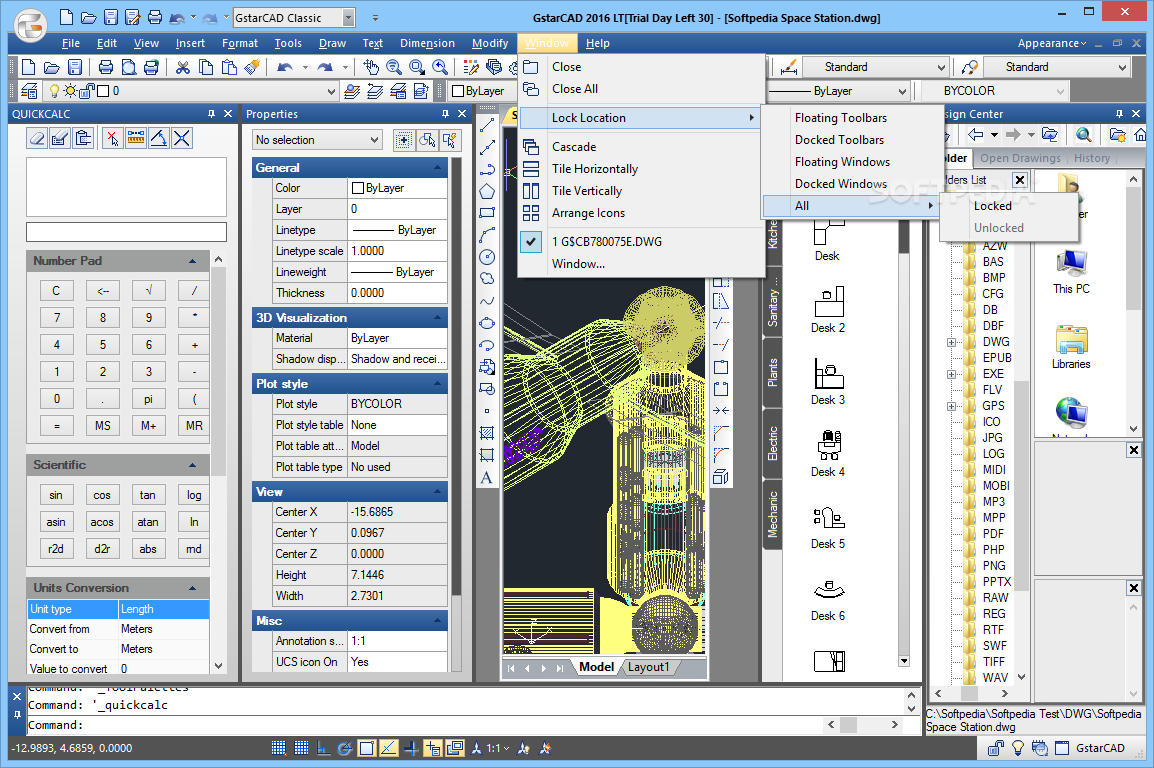Viewport: 1154px width, 768px height.
Task: Switch to the Layout1 tab
Action: pyautogui.click(x=648, y=667)
